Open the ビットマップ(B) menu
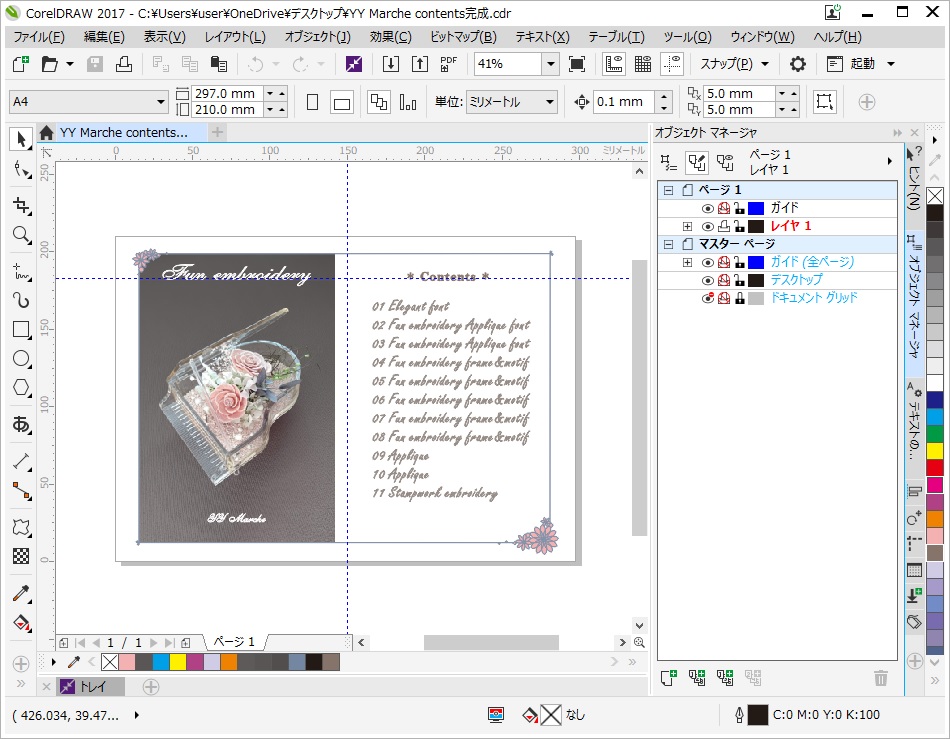Screen dimensions: 950x739 pyautogui.click(x=463, y=37)
